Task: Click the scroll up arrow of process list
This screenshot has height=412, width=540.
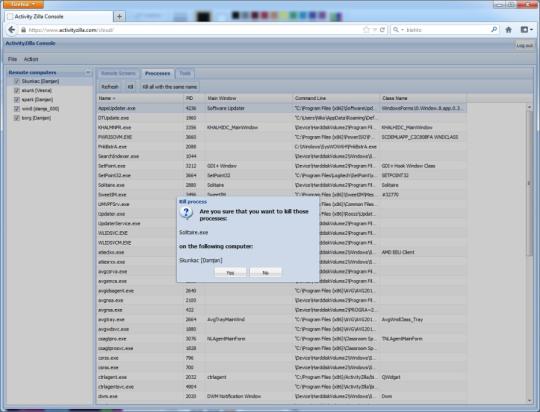Action: point(529,107)
